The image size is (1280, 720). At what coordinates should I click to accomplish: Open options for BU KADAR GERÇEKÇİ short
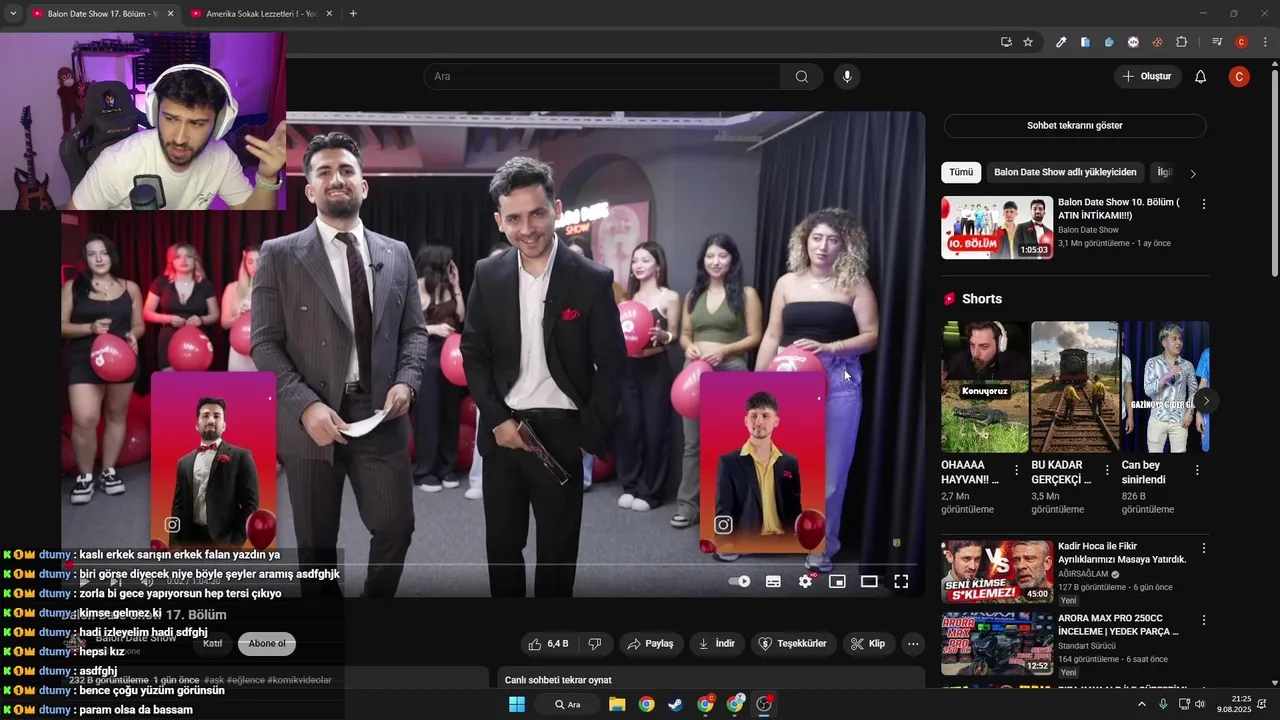(1107, 470)
